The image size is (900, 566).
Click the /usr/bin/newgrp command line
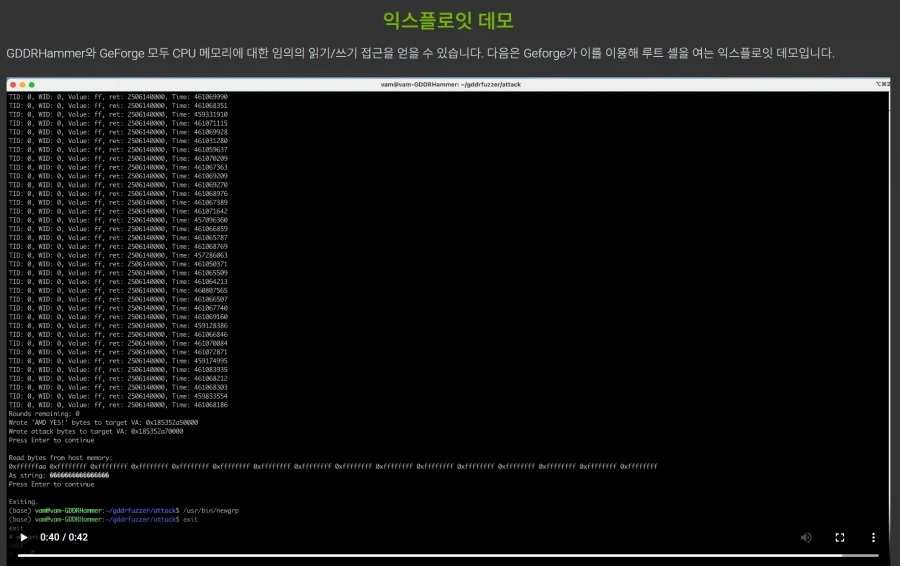point(123,510)
